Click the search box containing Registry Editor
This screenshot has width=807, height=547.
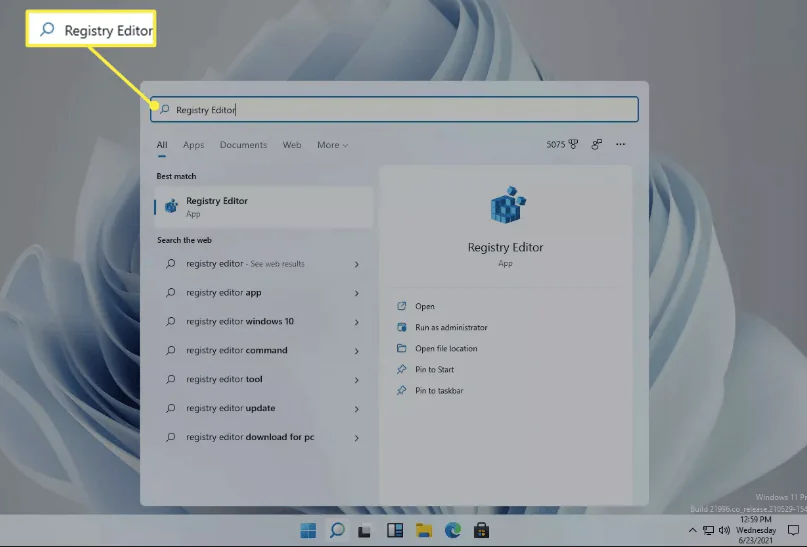coord(394,109)
